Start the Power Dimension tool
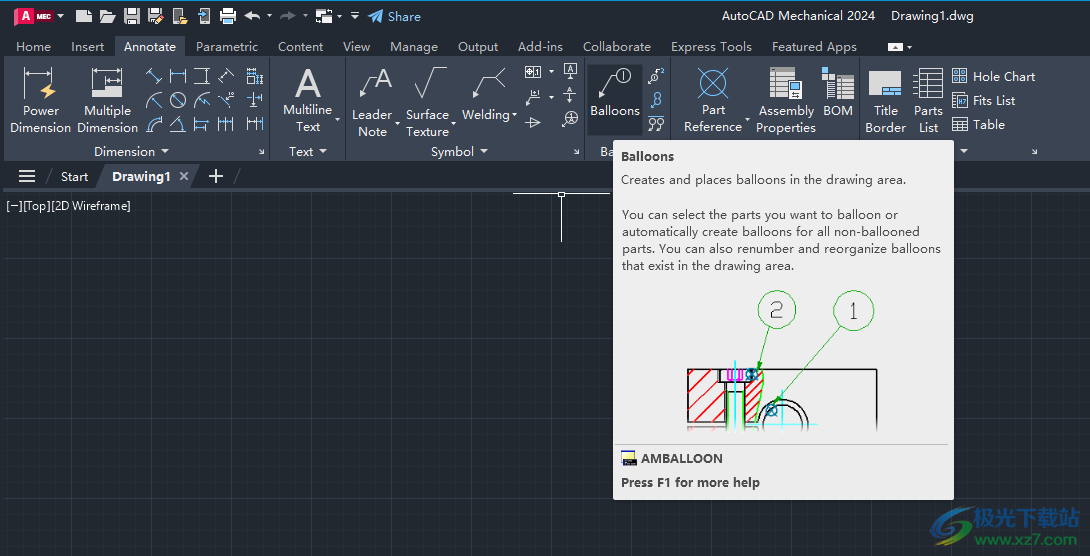The image size is (1090, 556). coord(40,99)
